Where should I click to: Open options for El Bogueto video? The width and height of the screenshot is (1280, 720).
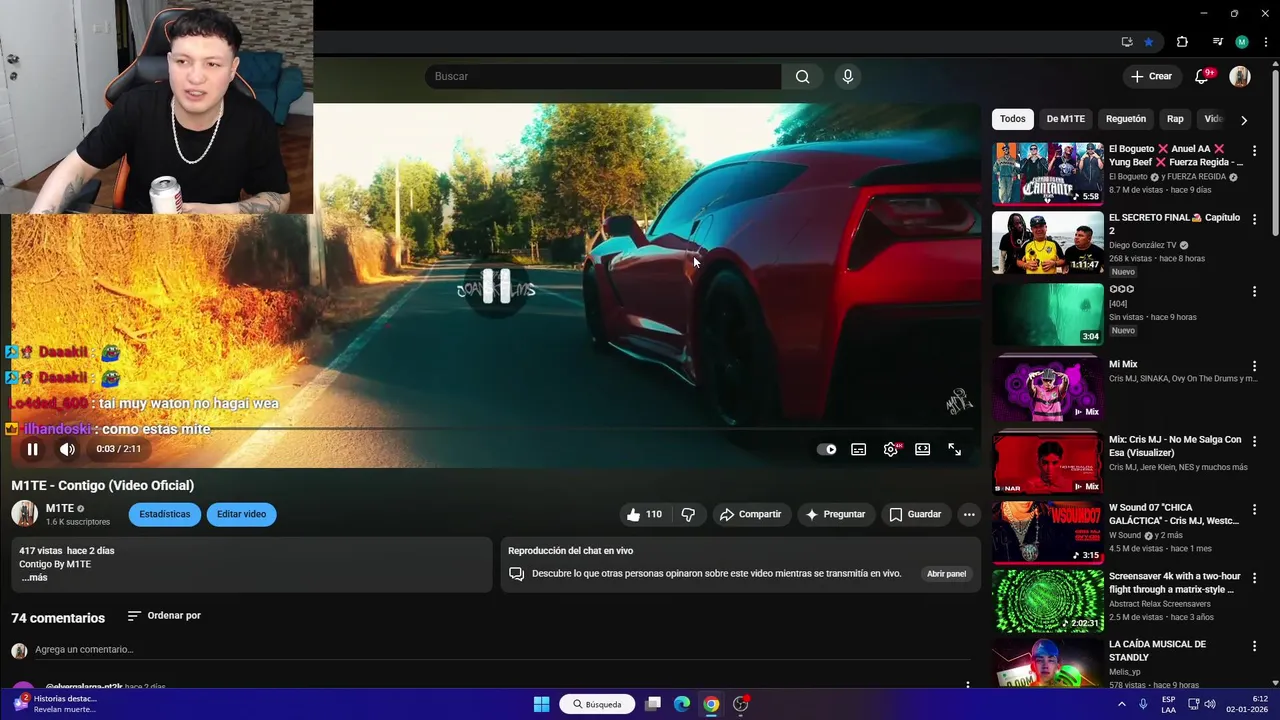click(x=1254, y=151)
